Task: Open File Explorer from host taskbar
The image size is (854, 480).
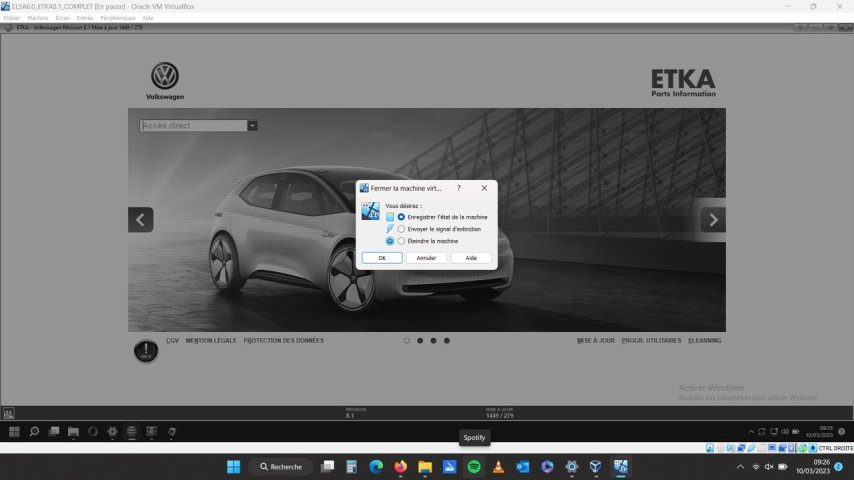Action: (x=425, y=467)
